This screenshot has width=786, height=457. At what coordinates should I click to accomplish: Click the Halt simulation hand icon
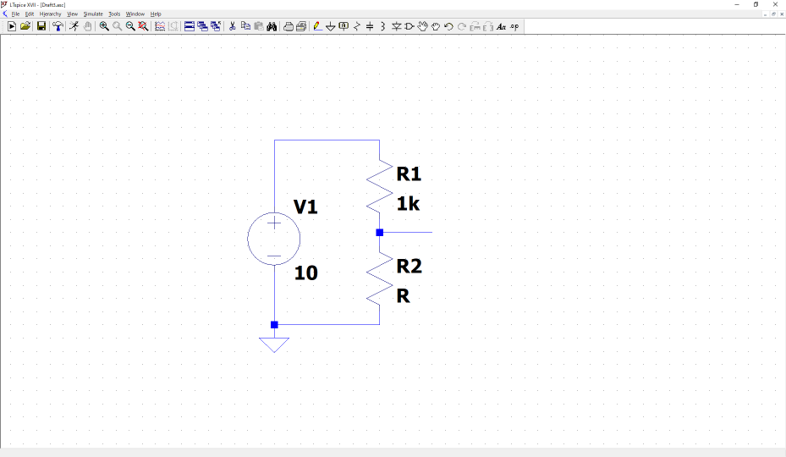[88, 27]
